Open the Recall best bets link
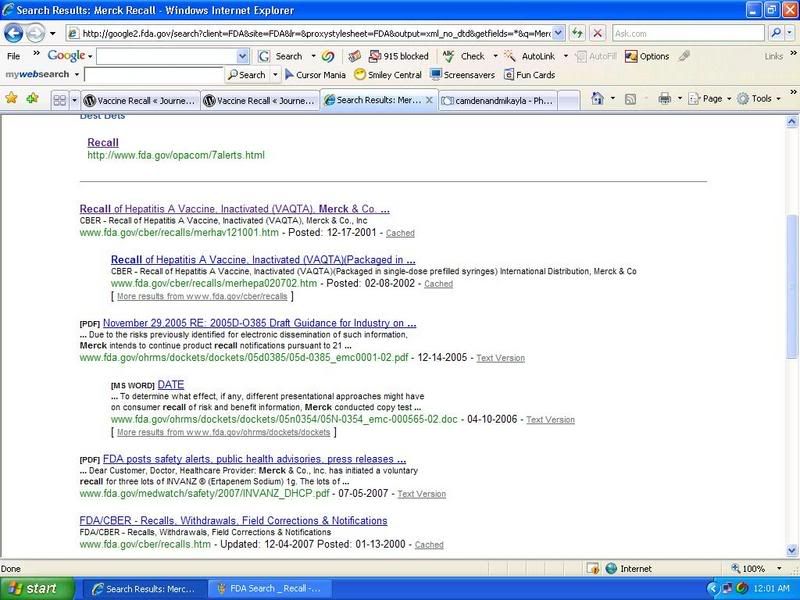The width and height of the screenshot is (800, 600). click(x=103, y=142)
